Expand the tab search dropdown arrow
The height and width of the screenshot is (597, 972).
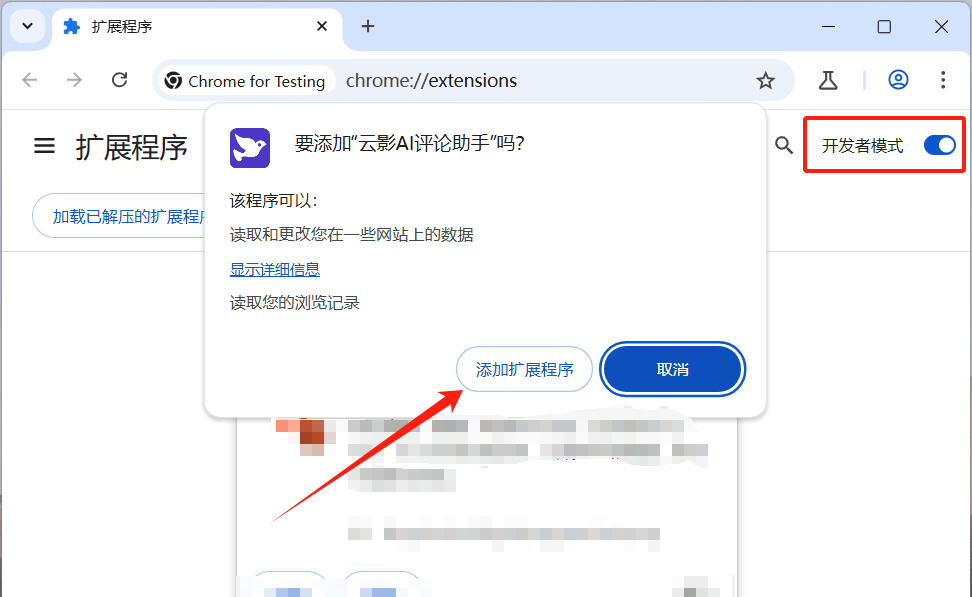pos(27,27)
